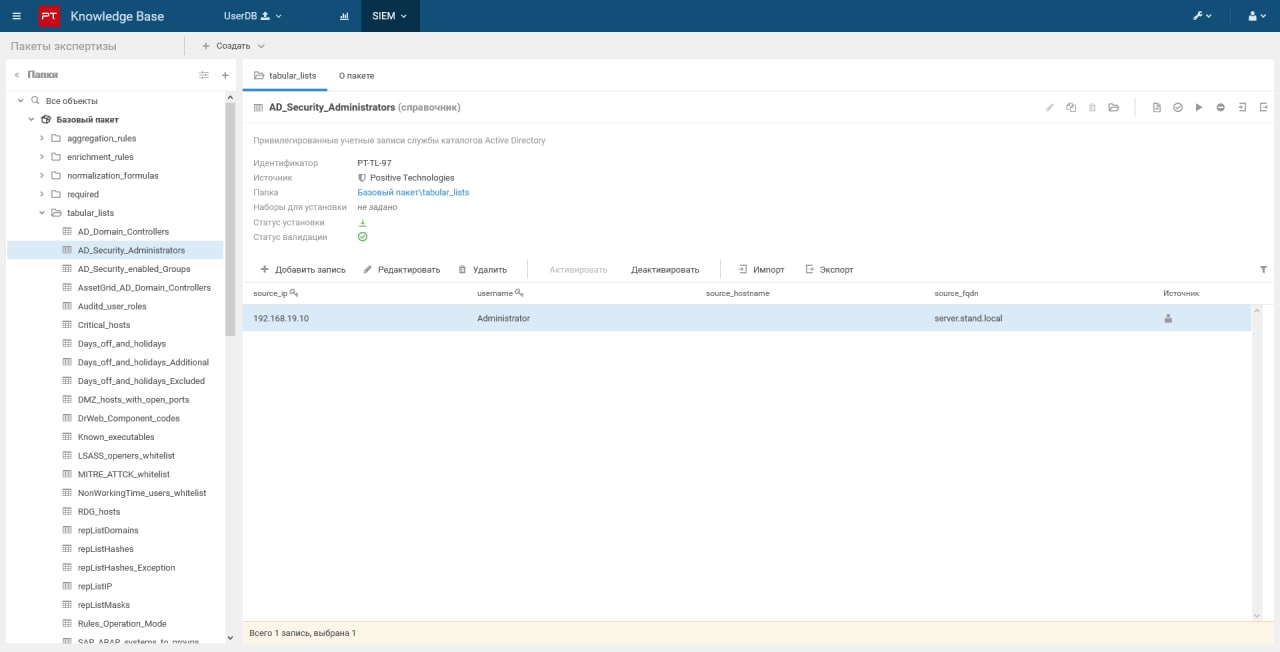Screen dimensions: 1280x652
Task: Click the Пакеты экспертизы header
Action: click(63, 46)
